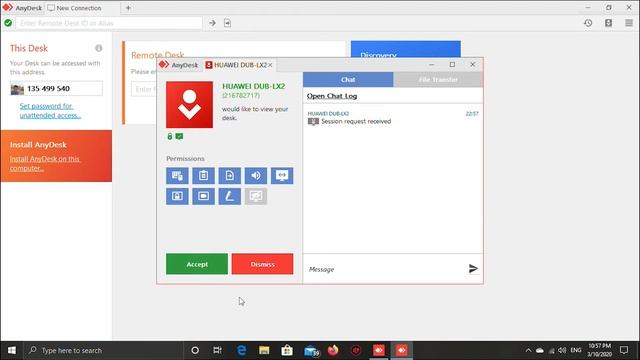Screen dimensions: 640x360
Task: Open Mail app from taskbar
Action: (311, 350)
